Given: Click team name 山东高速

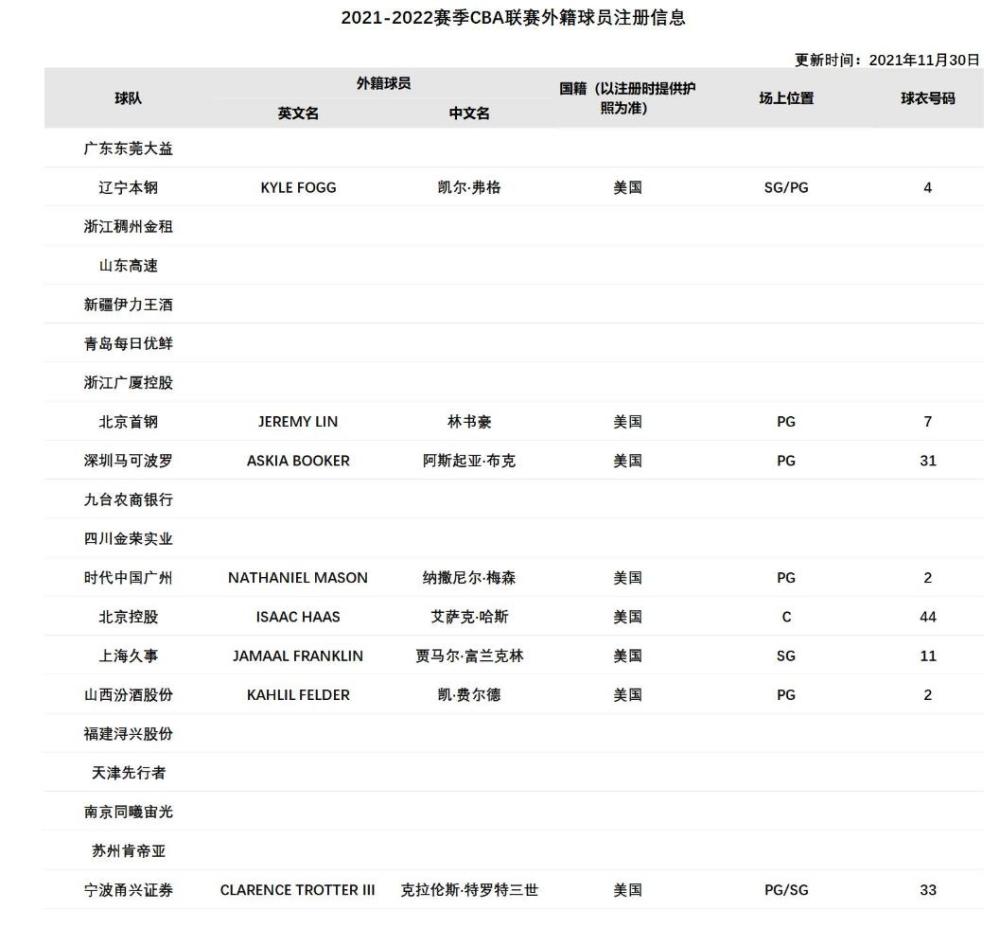Looking at the screenshot, I should (128, 265).
